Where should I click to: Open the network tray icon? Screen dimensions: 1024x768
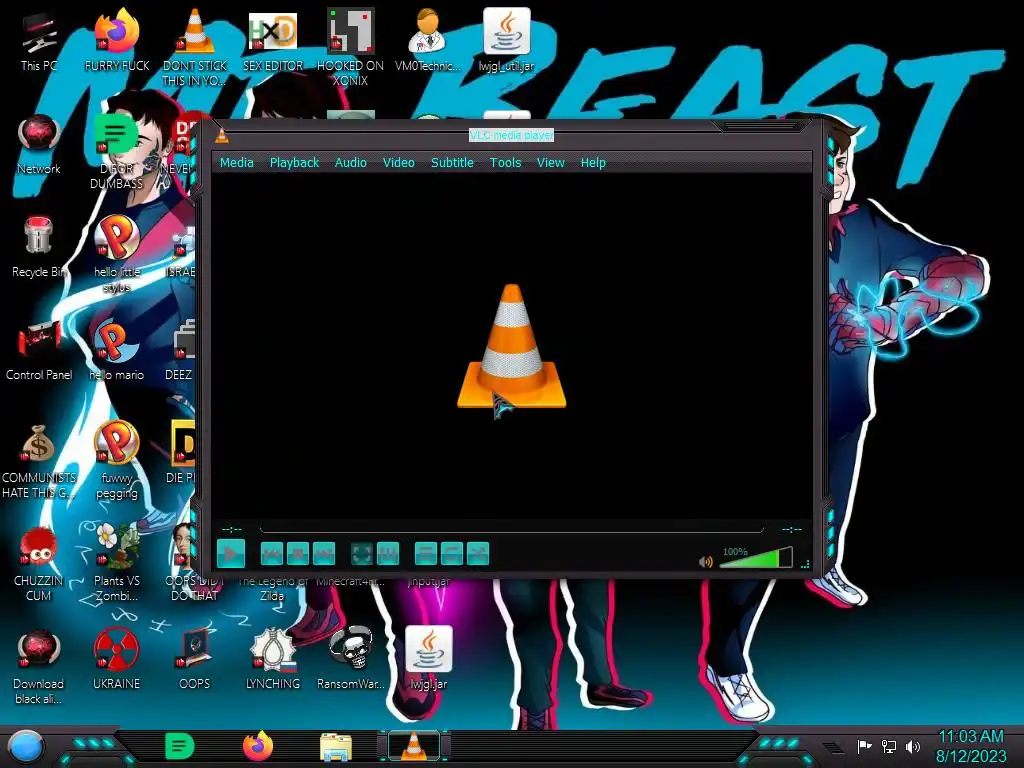[x=889, y=746]
